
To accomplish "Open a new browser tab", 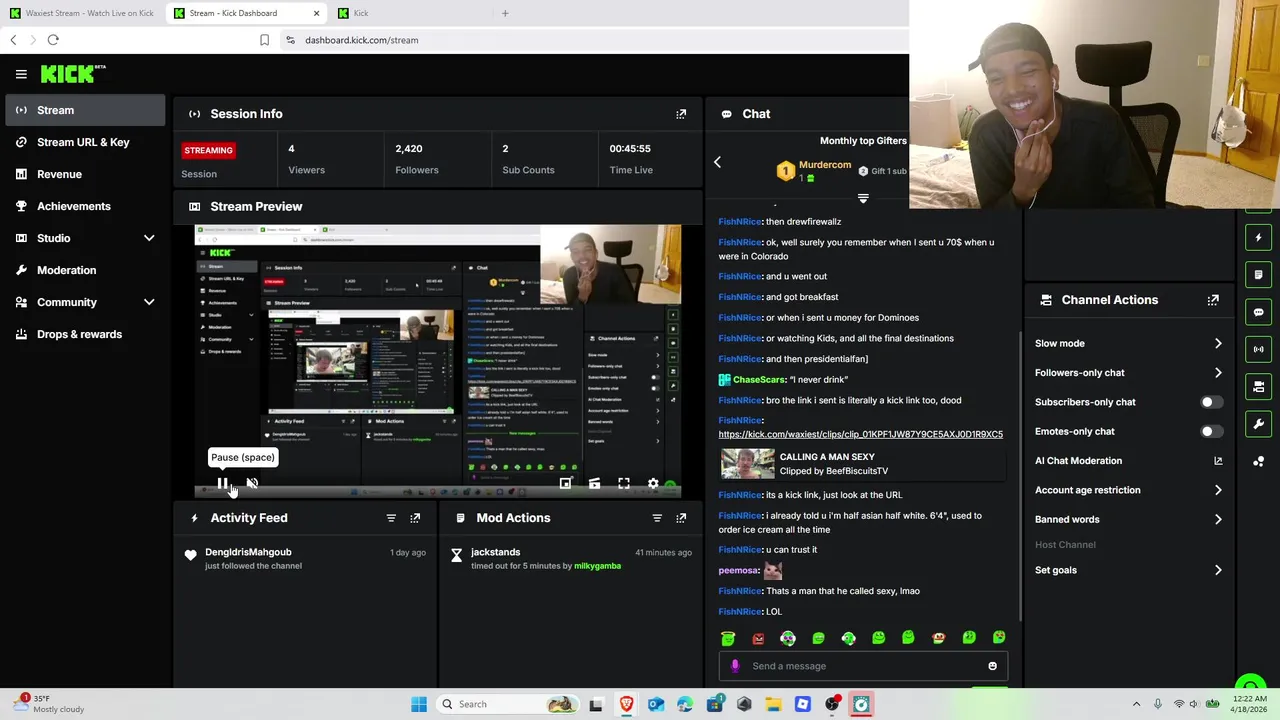I will coord(505,13).
